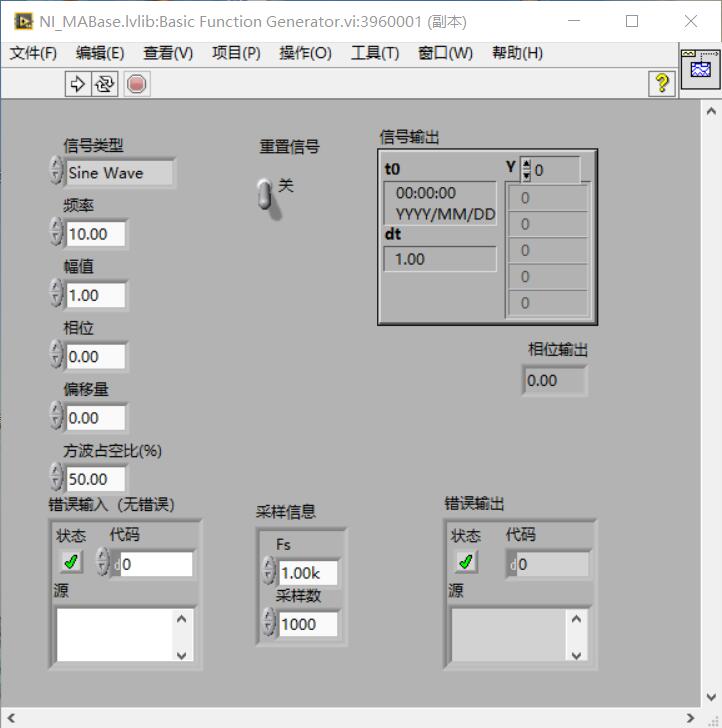Click the 偏移量 input field 0.00
Image resolution: width=722 pixels, height=728 pixels.
96,418
